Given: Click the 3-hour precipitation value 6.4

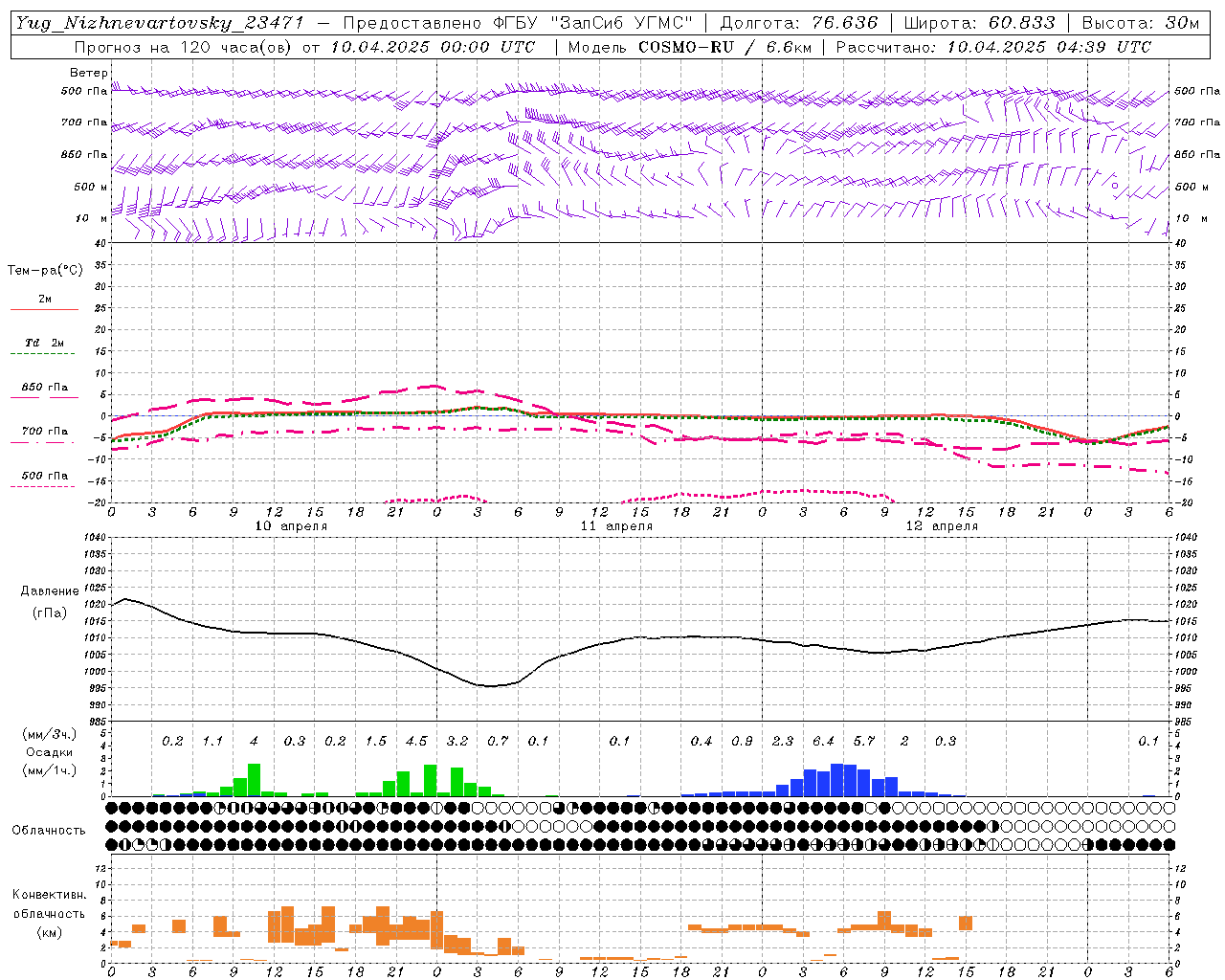Looking at the screenshot, I should 823,742.
